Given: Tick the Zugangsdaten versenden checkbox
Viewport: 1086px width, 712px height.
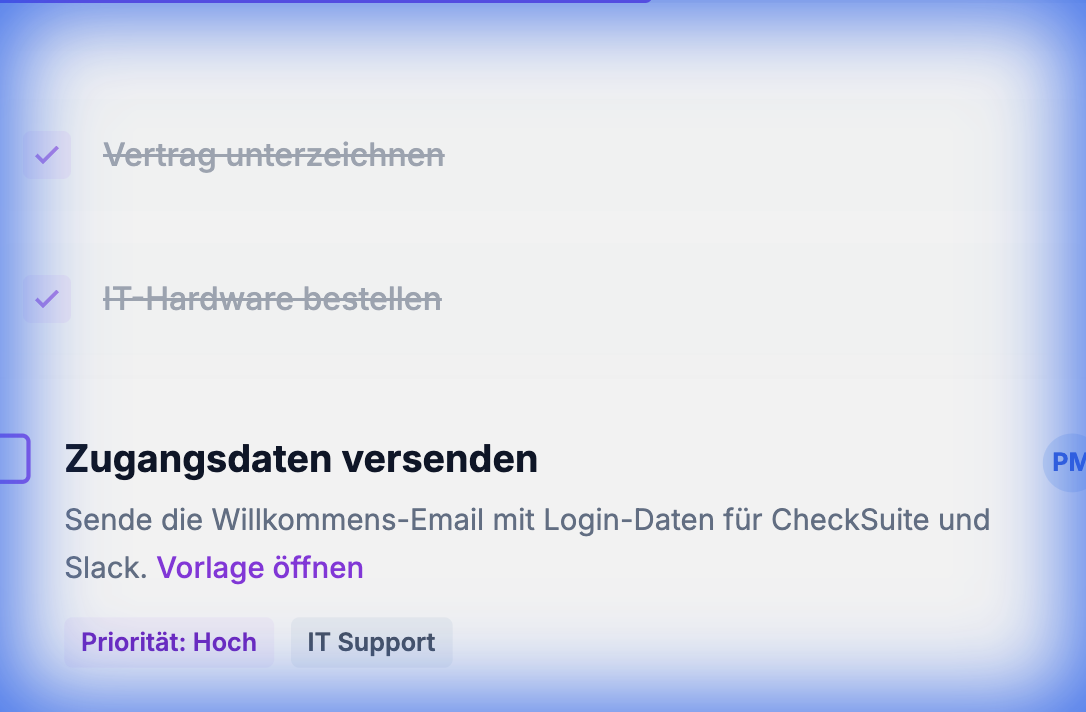Looking at the screenshot, I should [12, 459].
